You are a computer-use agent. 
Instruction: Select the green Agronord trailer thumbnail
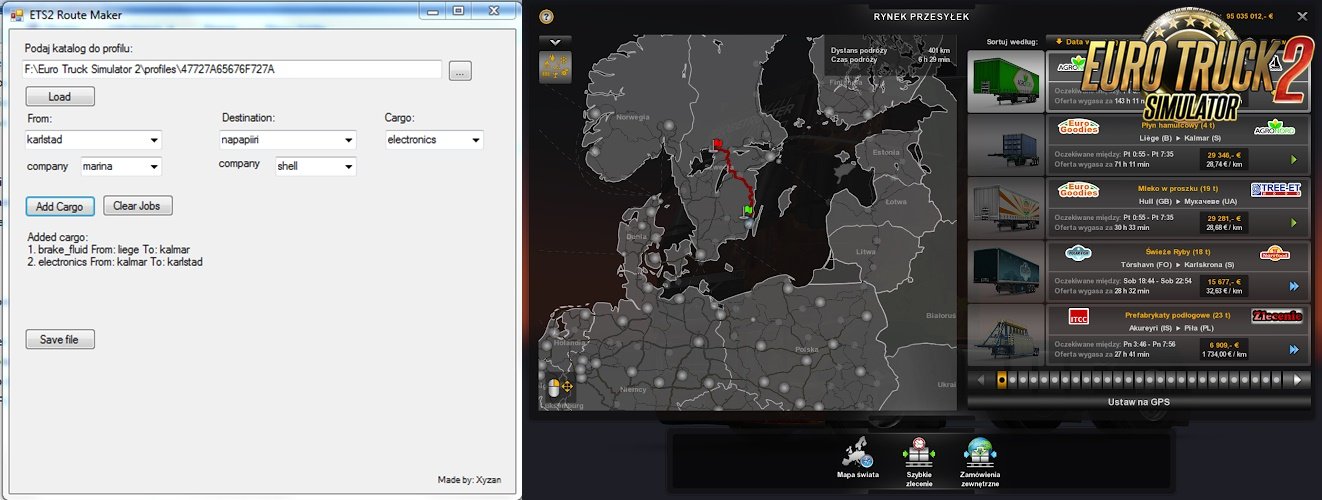(x=1005, y=82)
